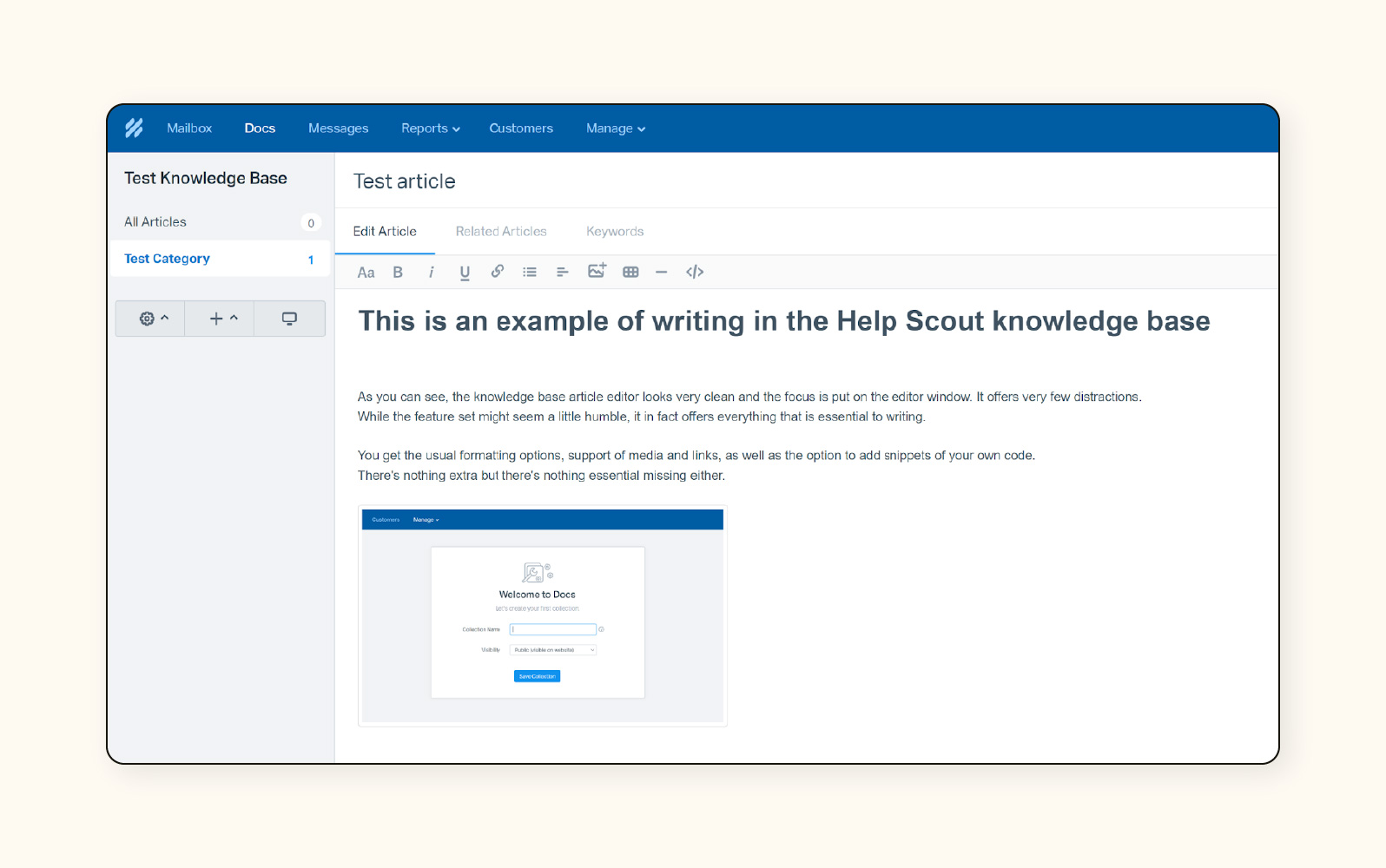Switch to the Keywords tab
The image size is (1386, 868).
615,232
